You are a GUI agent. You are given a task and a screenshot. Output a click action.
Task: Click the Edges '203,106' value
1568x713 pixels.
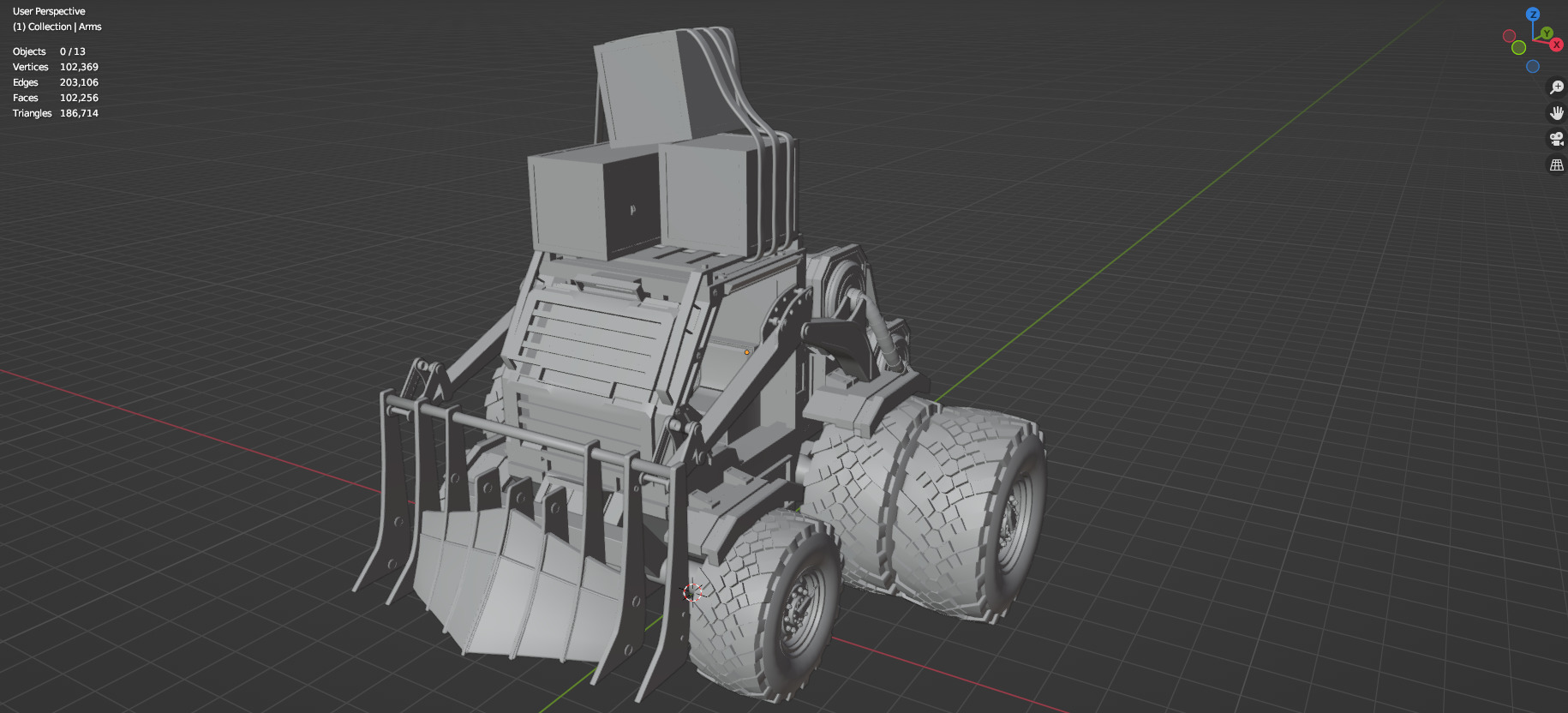(x=79, y=82)
